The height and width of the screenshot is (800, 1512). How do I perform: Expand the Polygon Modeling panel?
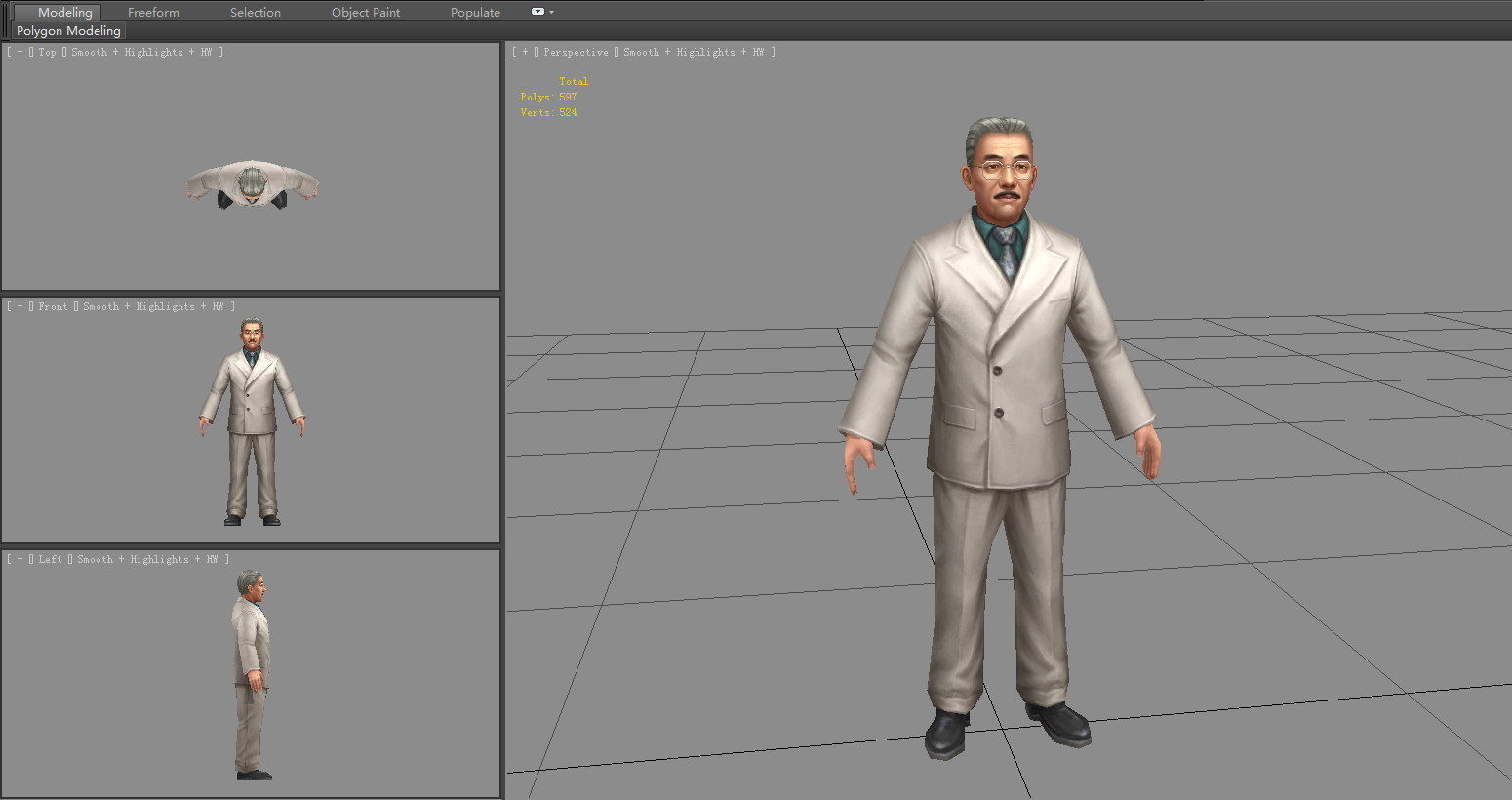[x=68, y=31]
